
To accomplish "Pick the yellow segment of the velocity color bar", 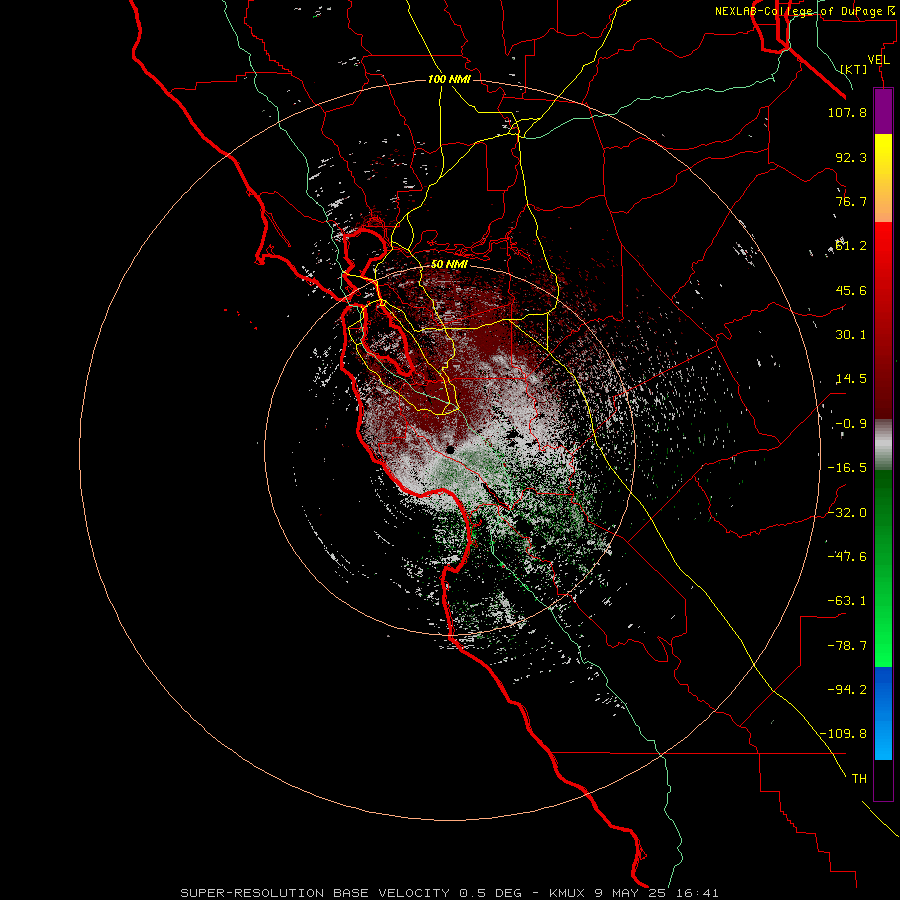I will click(x=883, y=178).
